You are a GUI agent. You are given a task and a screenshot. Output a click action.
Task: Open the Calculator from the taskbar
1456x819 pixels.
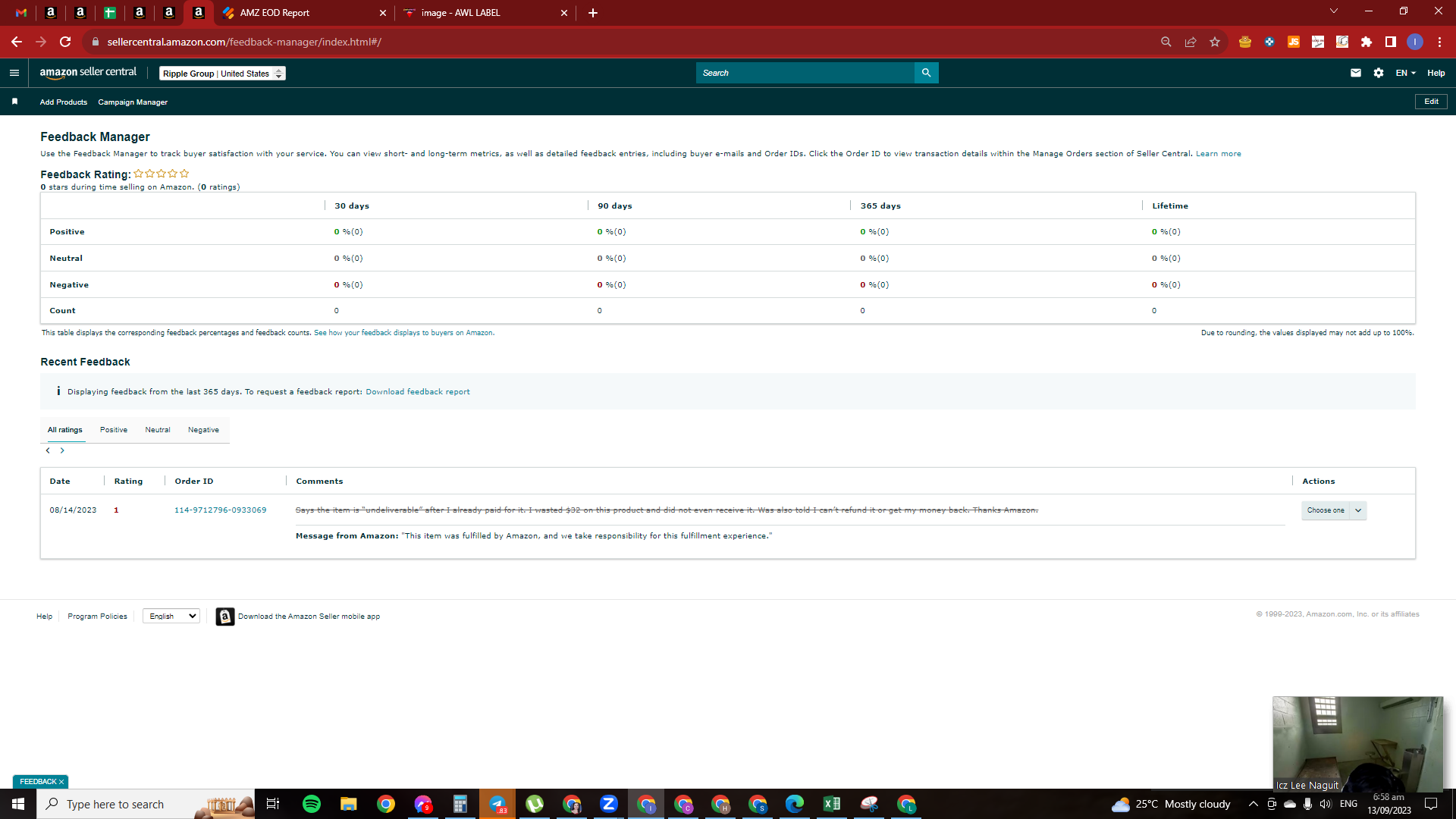[x=460, y=804]
